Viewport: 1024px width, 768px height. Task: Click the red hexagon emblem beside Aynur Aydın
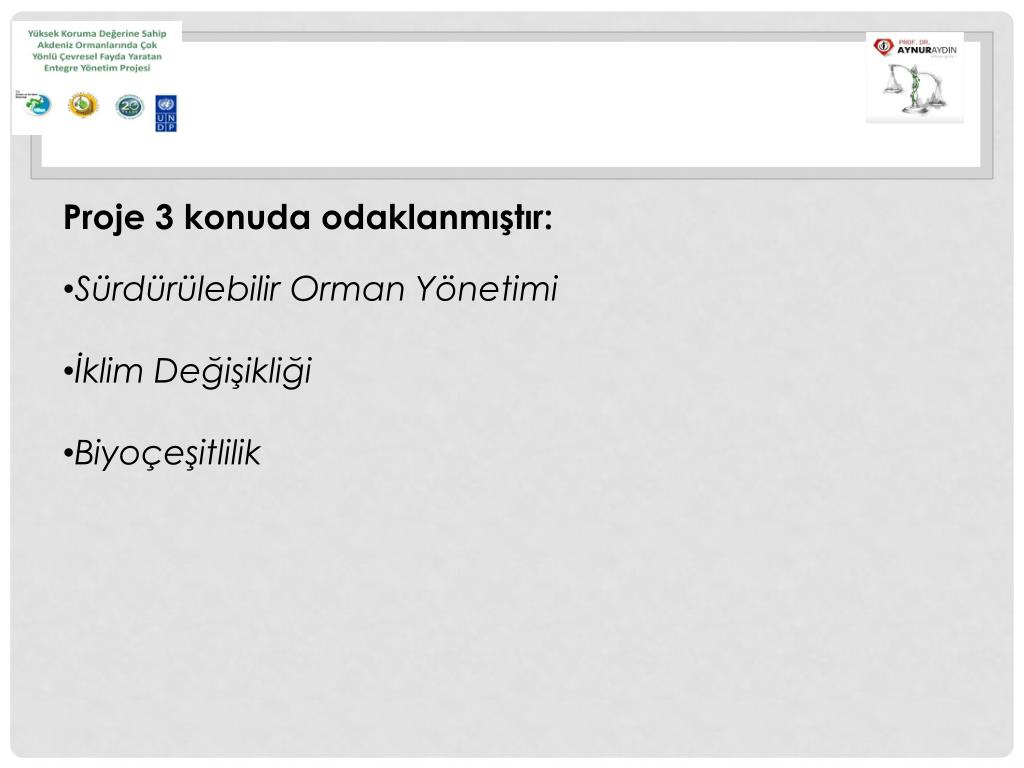coord(883,46)
